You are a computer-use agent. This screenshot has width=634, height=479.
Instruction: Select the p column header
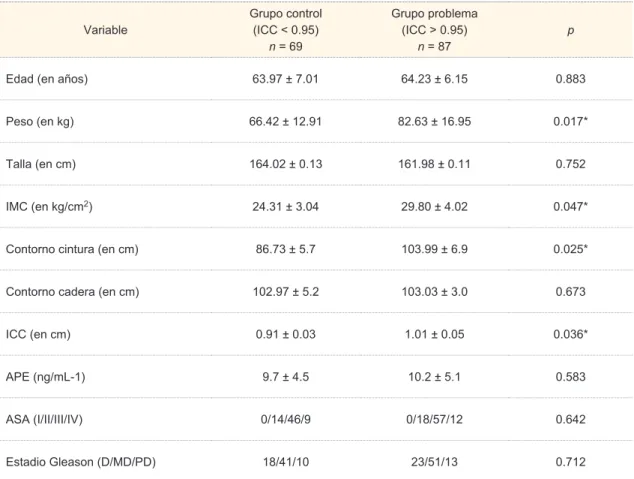tap(571, 30)
